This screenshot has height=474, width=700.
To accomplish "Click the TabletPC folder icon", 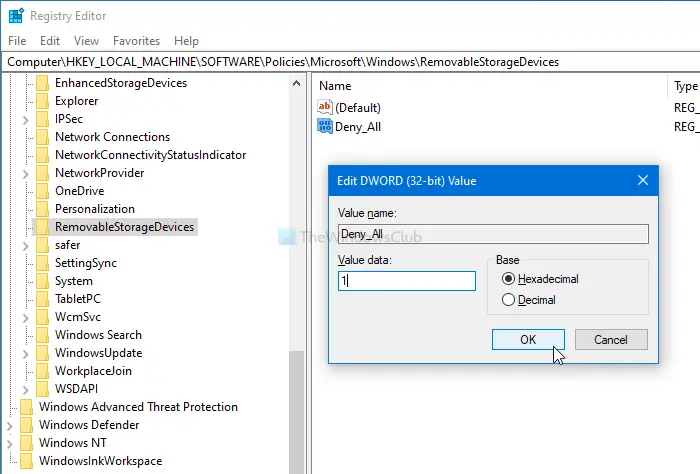I will 42,299.
